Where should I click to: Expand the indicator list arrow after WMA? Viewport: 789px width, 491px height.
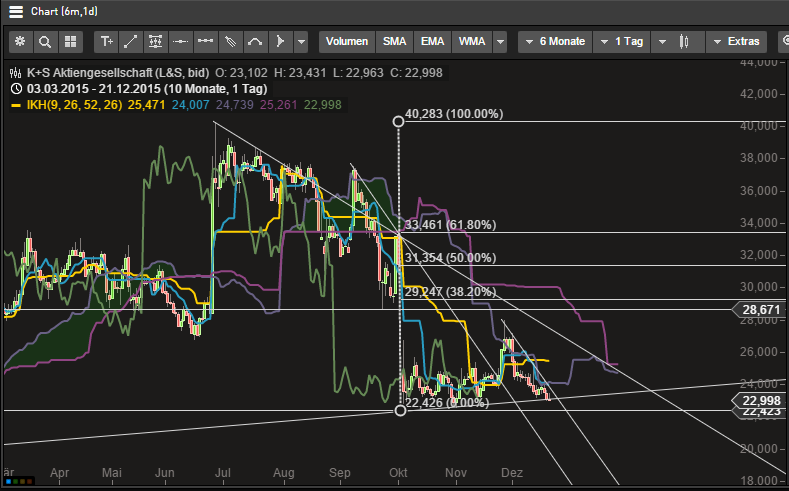(500, 42)
